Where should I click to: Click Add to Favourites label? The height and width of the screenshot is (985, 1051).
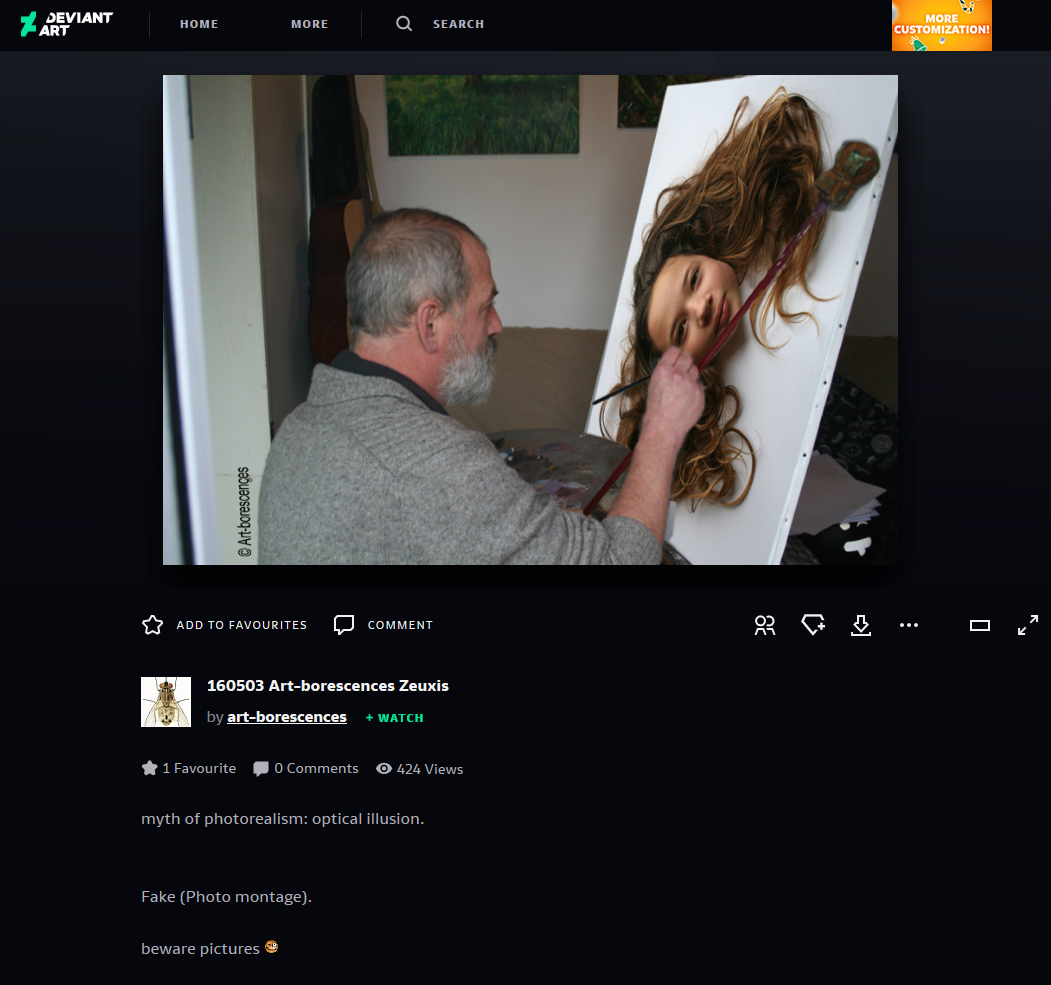(241, 625)
